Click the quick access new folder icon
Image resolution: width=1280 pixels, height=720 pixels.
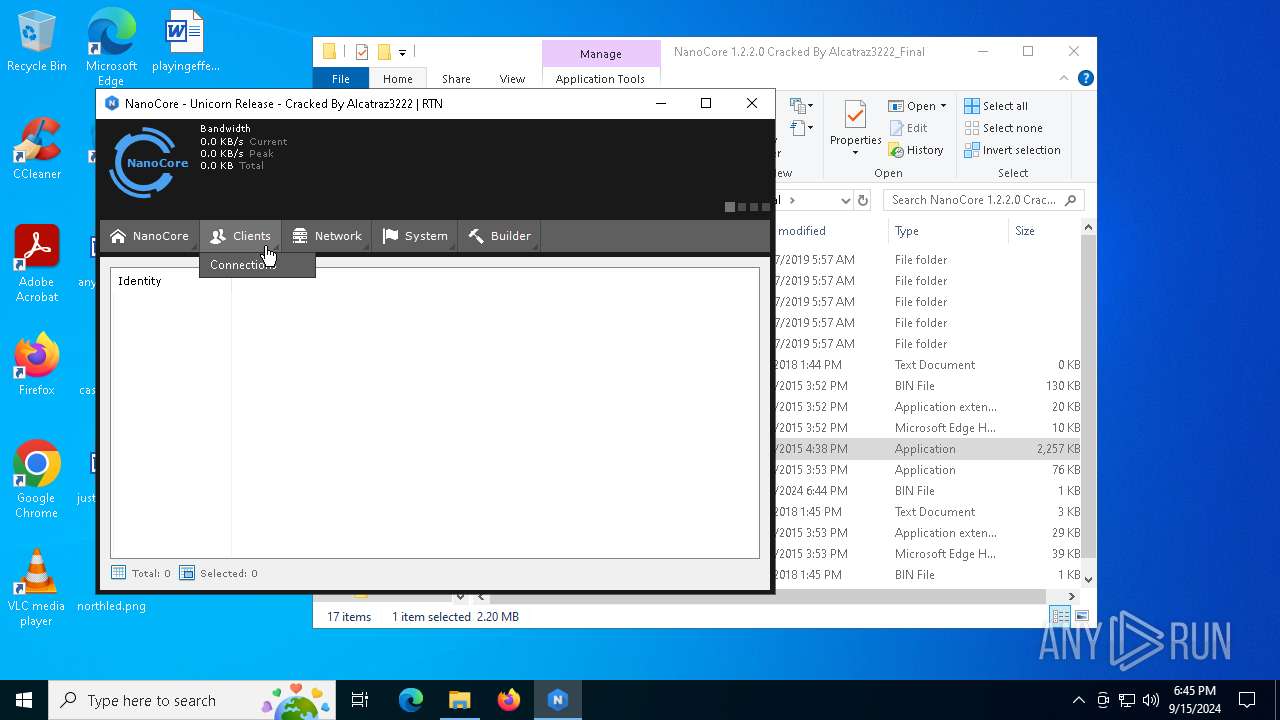[x=384, y=52]
